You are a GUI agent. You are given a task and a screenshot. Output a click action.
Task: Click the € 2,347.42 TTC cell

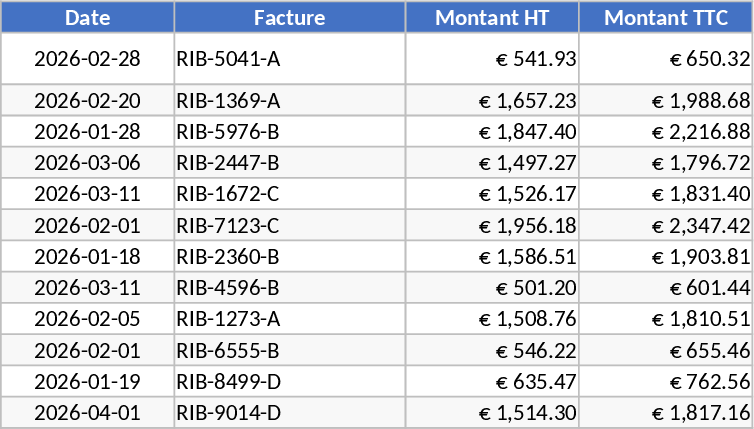[x=664, y=226]
